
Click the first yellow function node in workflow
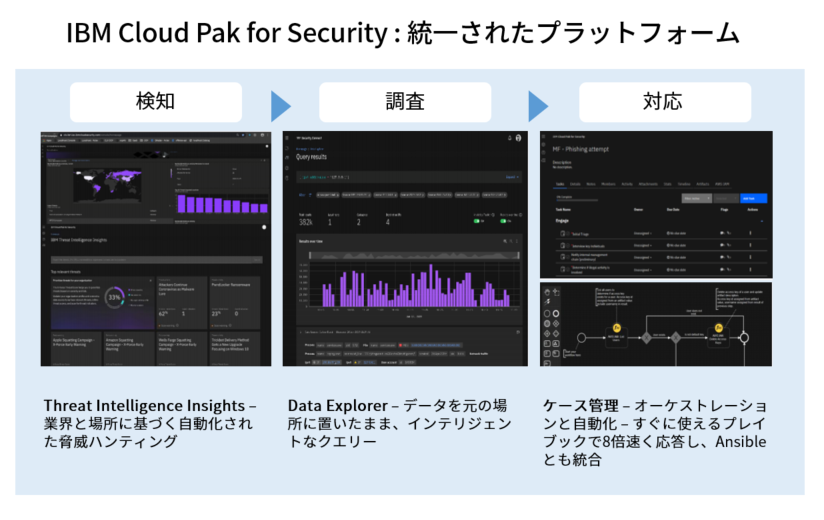(x=618, y=328)
